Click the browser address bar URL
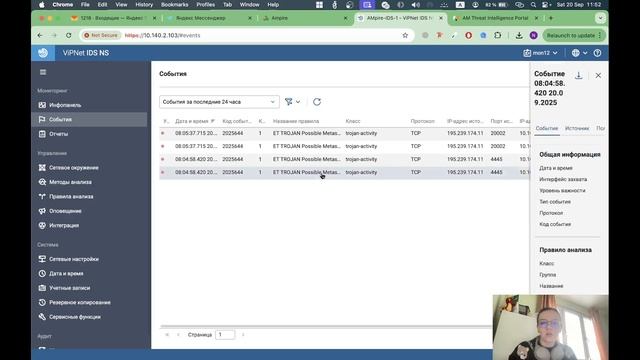The width and height of the screenshot is (640, 360). coord(162,36)
